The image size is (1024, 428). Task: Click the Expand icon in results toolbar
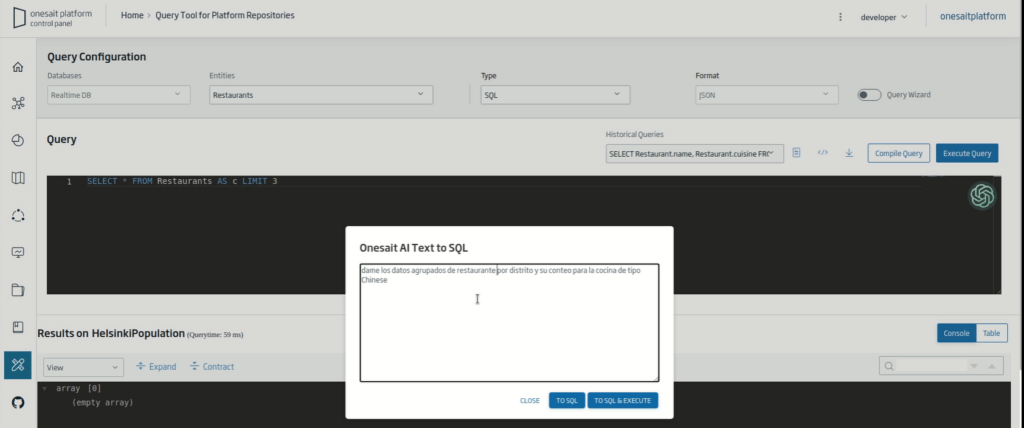tap(140, 367)
